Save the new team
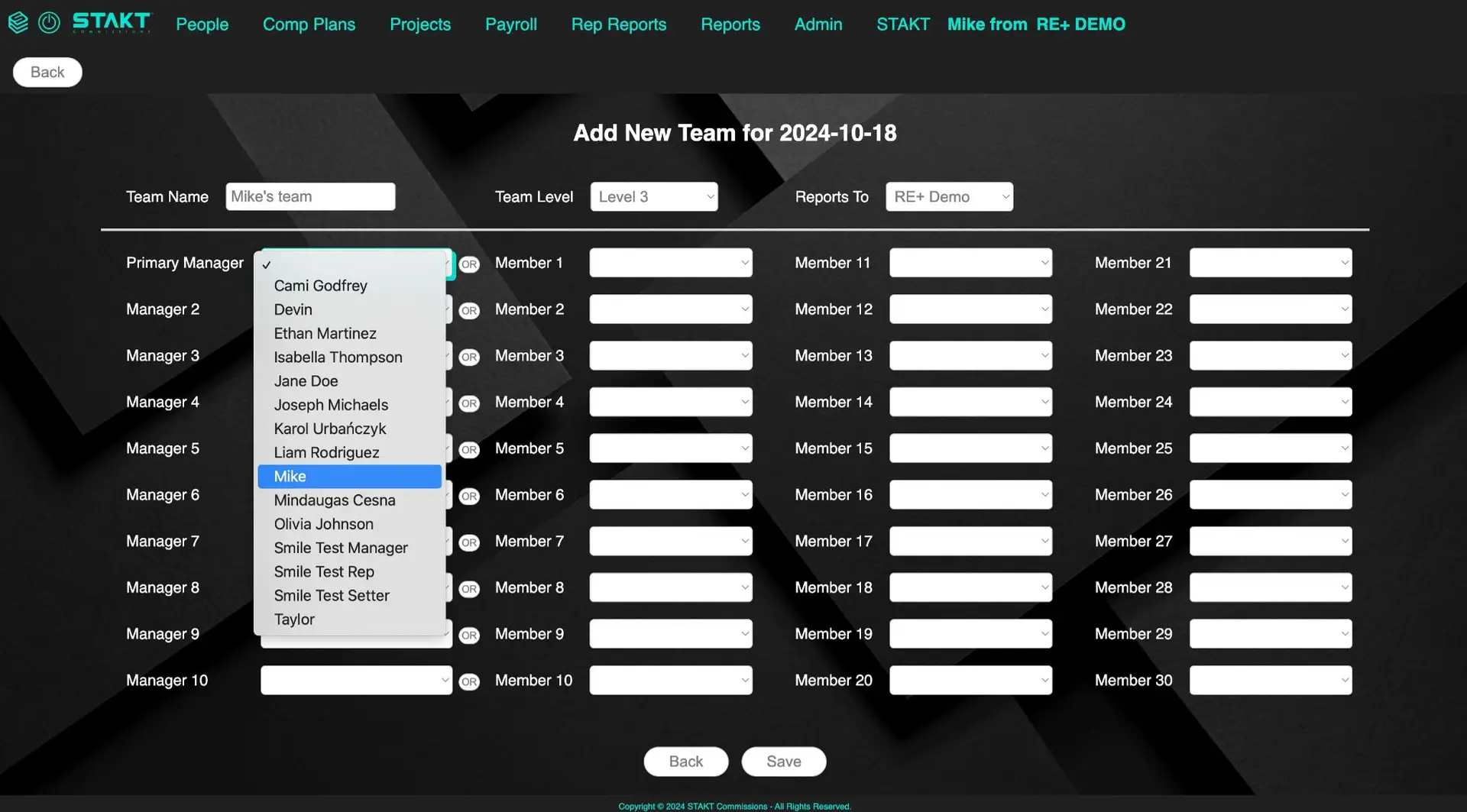Screen dimensions: 1467x812 coord(784,762)
